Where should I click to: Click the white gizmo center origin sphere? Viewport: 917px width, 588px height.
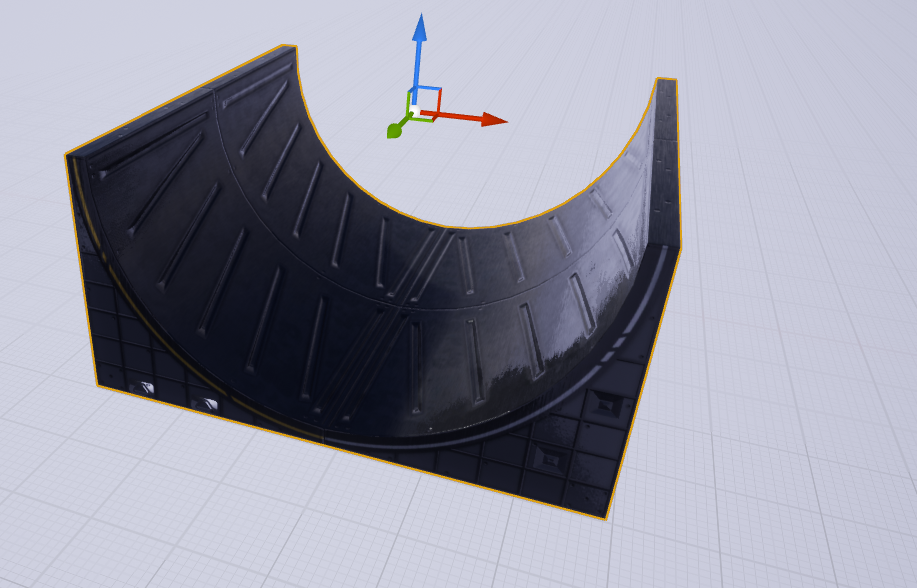point(415,111)
